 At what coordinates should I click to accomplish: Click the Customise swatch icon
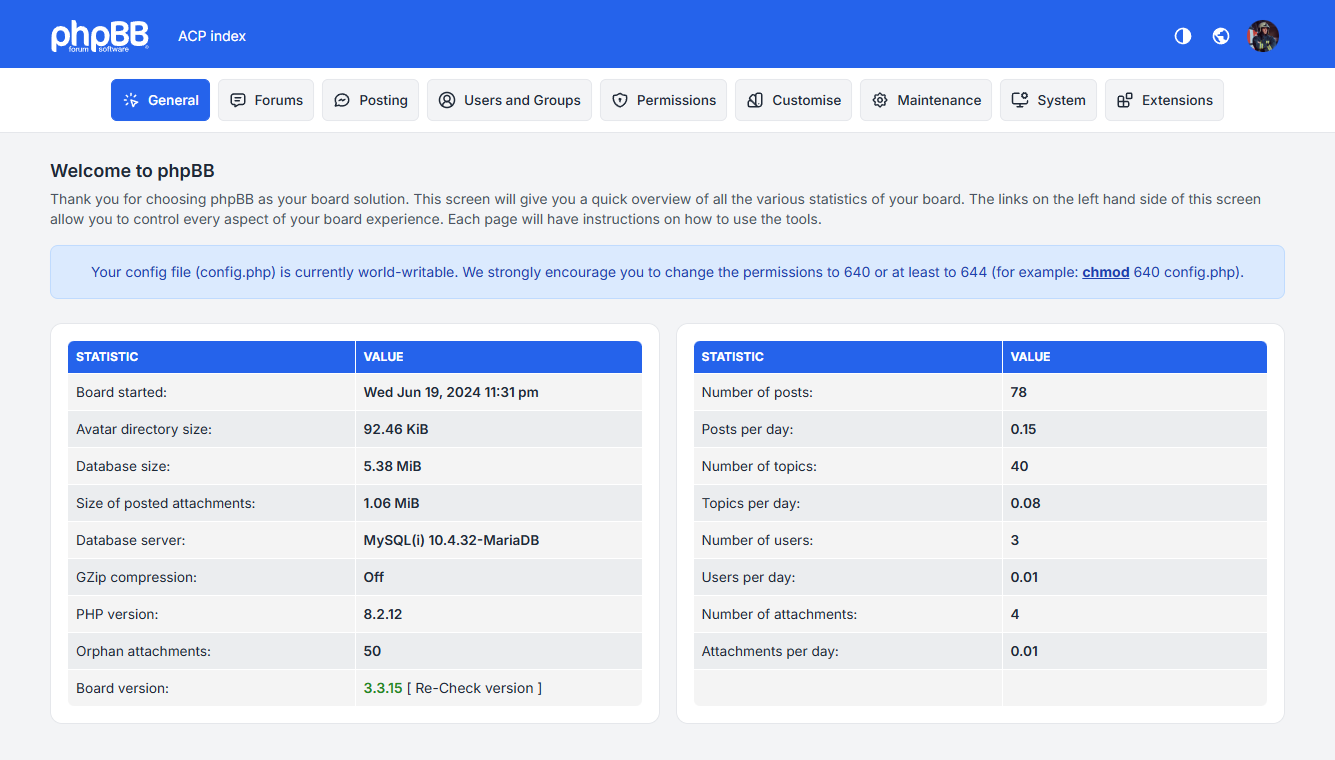pyautogui.click(x=755, y=100)
